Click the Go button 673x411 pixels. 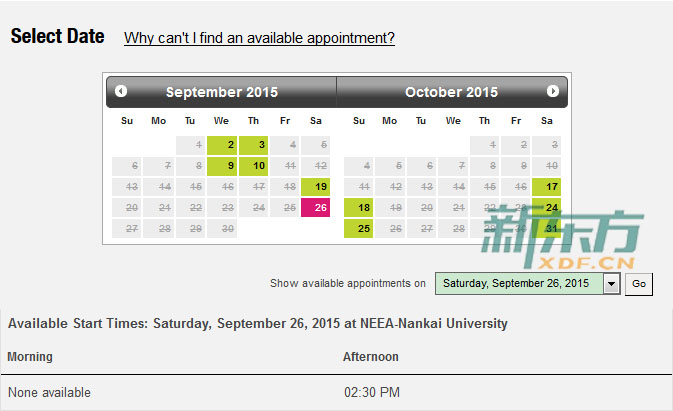point(639,284)
